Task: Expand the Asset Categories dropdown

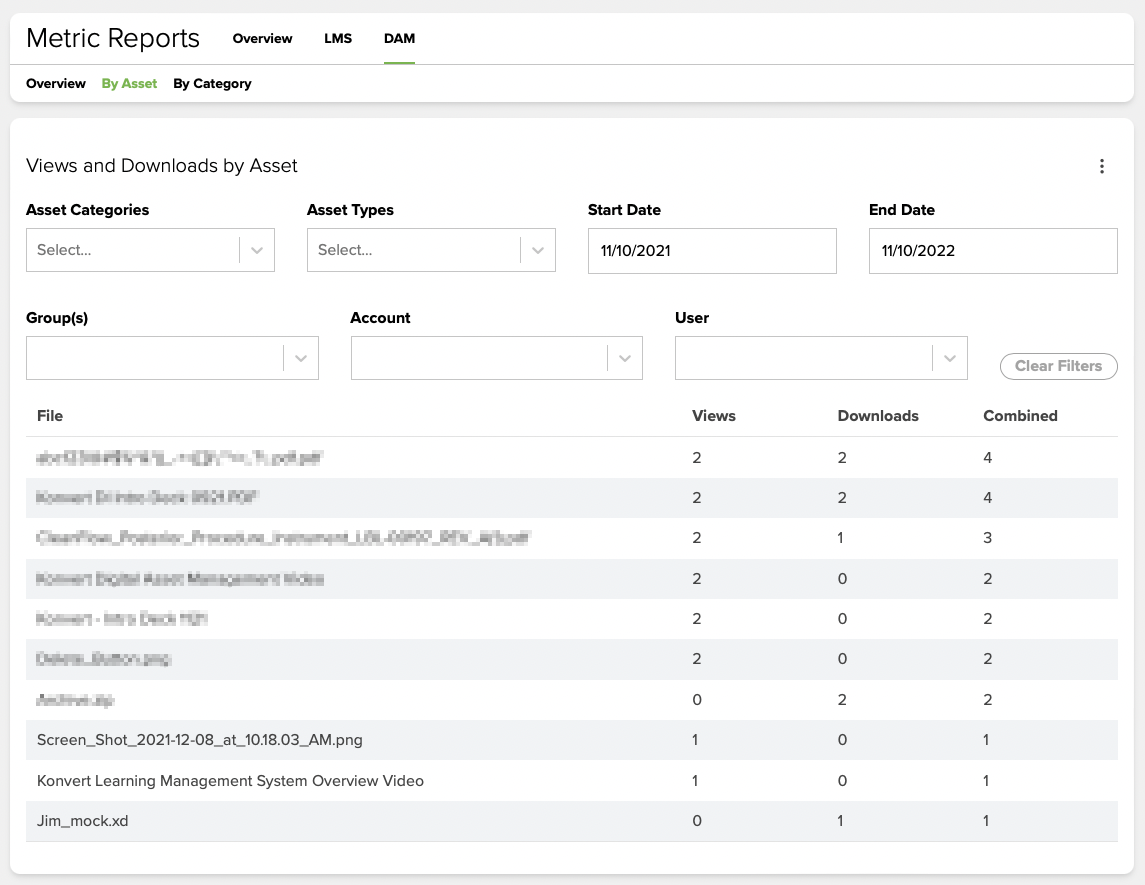Action: click(150, 250)
